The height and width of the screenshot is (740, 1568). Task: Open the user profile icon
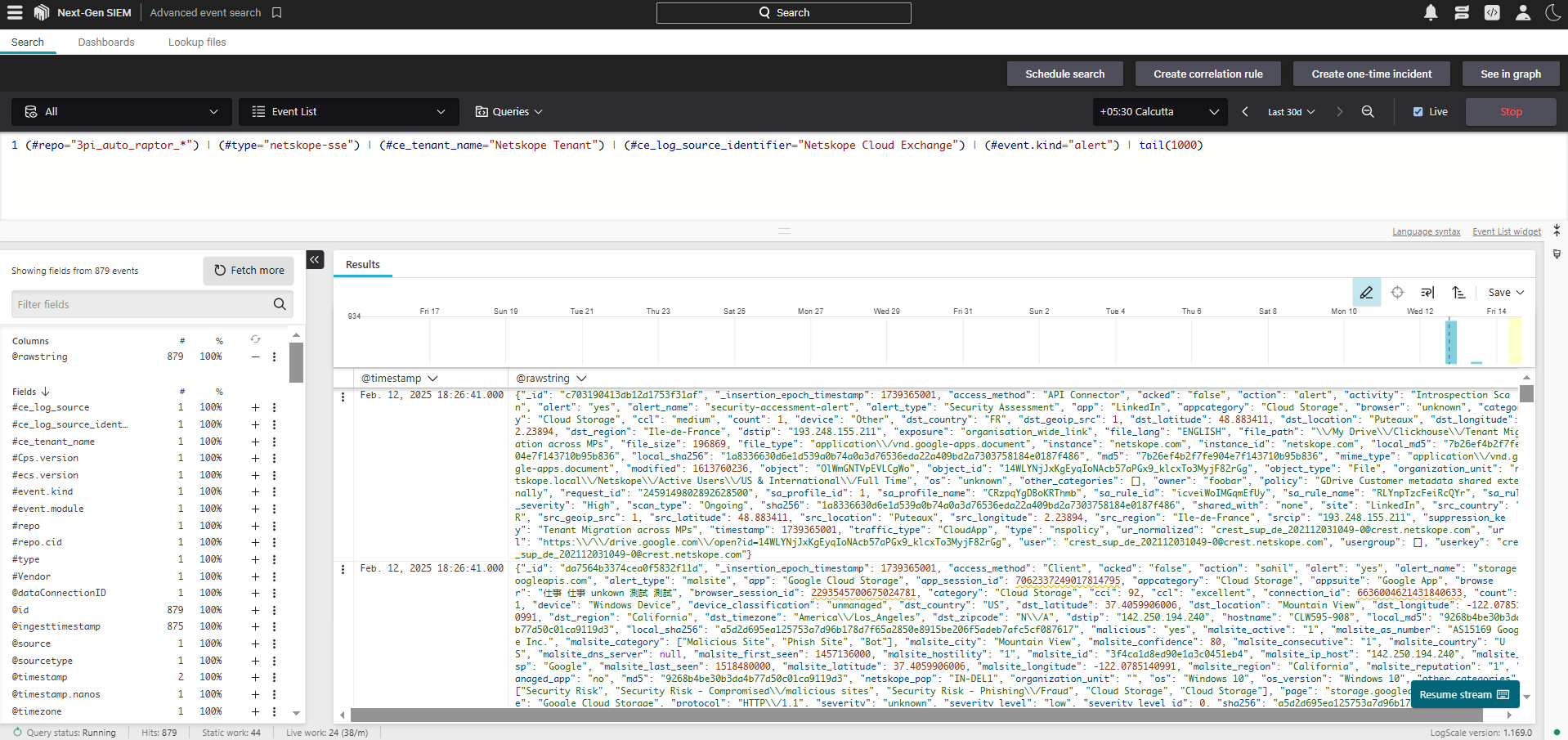[x=1523, y=12]
